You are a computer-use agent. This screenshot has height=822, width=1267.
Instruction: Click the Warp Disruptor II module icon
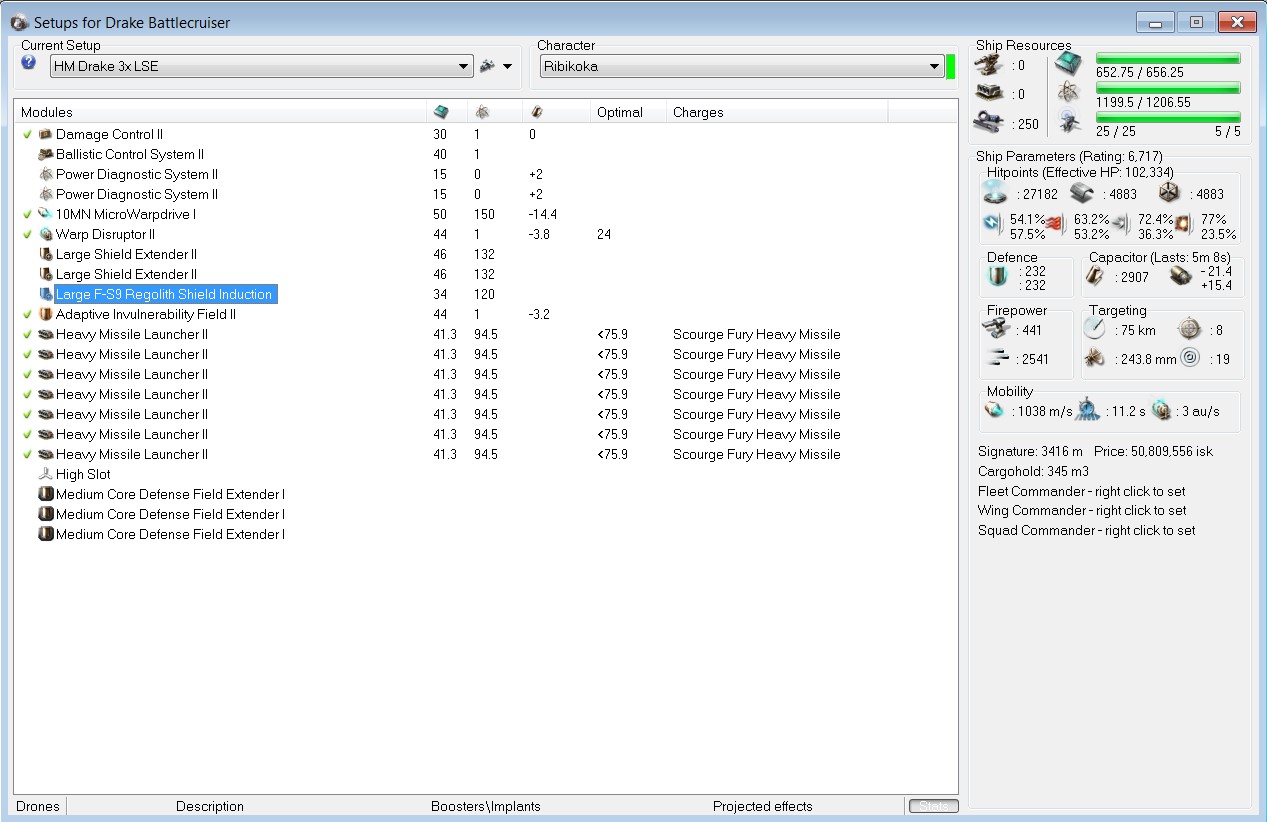[x=45, y=234]
